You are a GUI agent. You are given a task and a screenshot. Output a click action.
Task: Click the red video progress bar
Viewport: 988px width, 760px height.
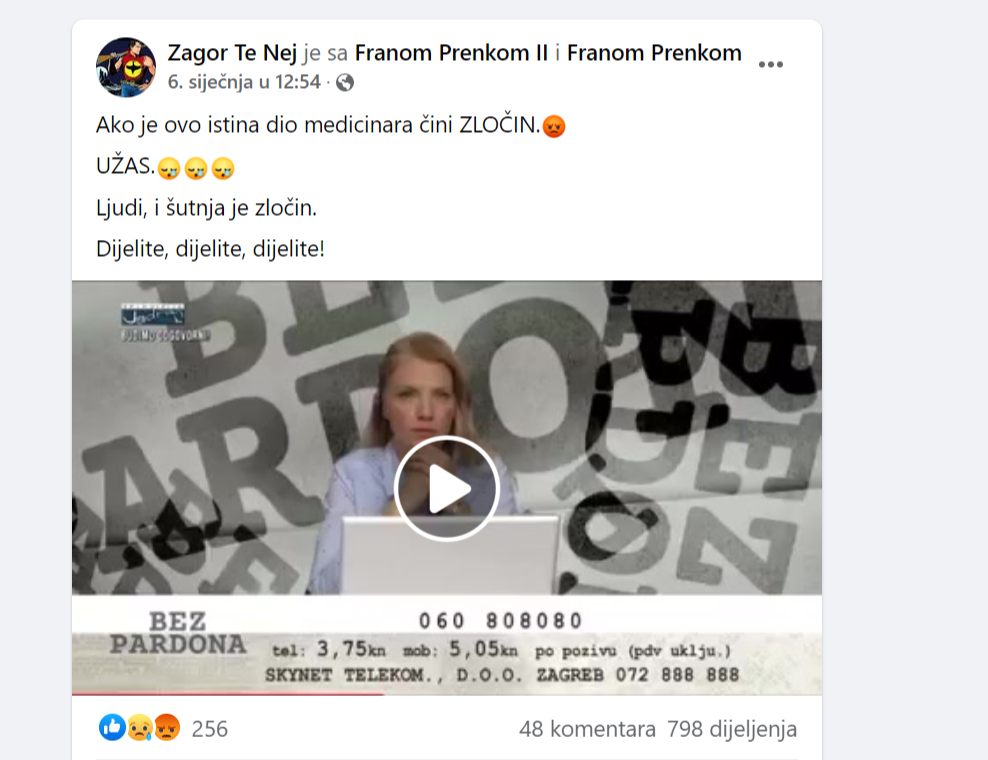[228, 693]
